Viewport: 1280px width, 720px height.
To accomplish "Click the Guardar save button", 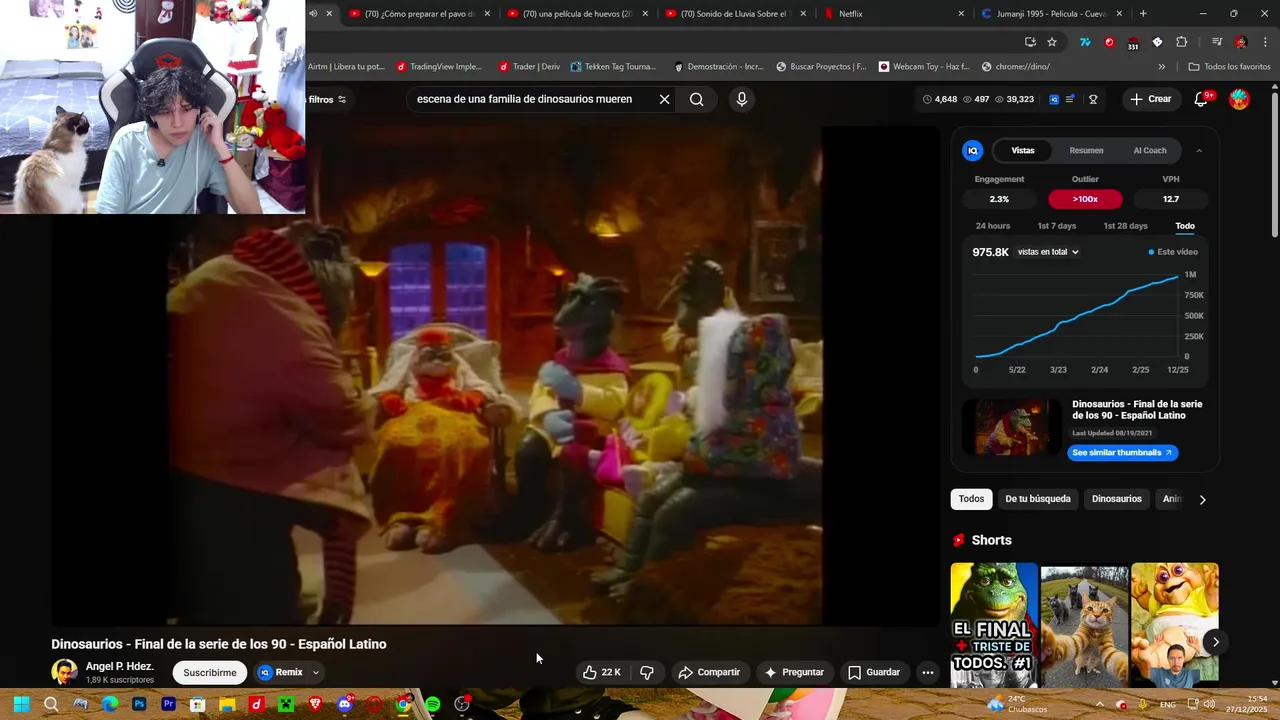I will pos(874,672).
